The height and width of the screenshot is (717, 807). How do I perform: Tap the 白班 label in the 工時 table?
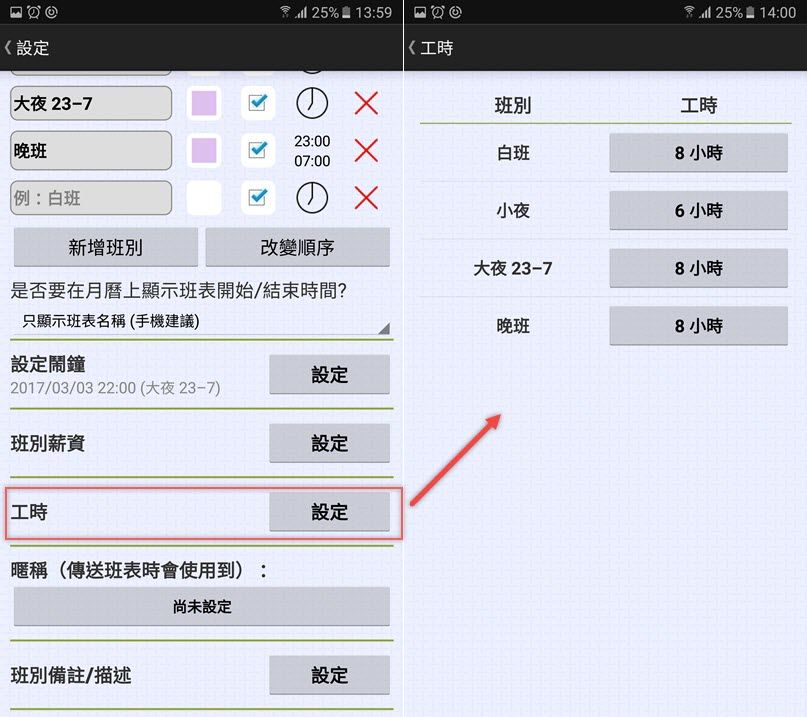pos(513,153)
